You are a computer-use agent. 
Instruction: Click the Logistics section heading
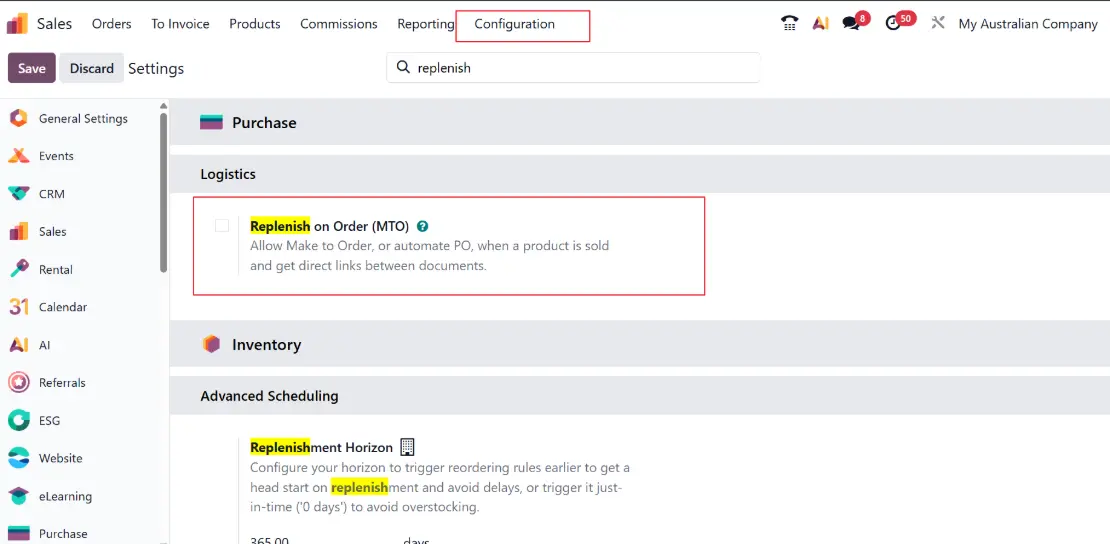[228, 174]
